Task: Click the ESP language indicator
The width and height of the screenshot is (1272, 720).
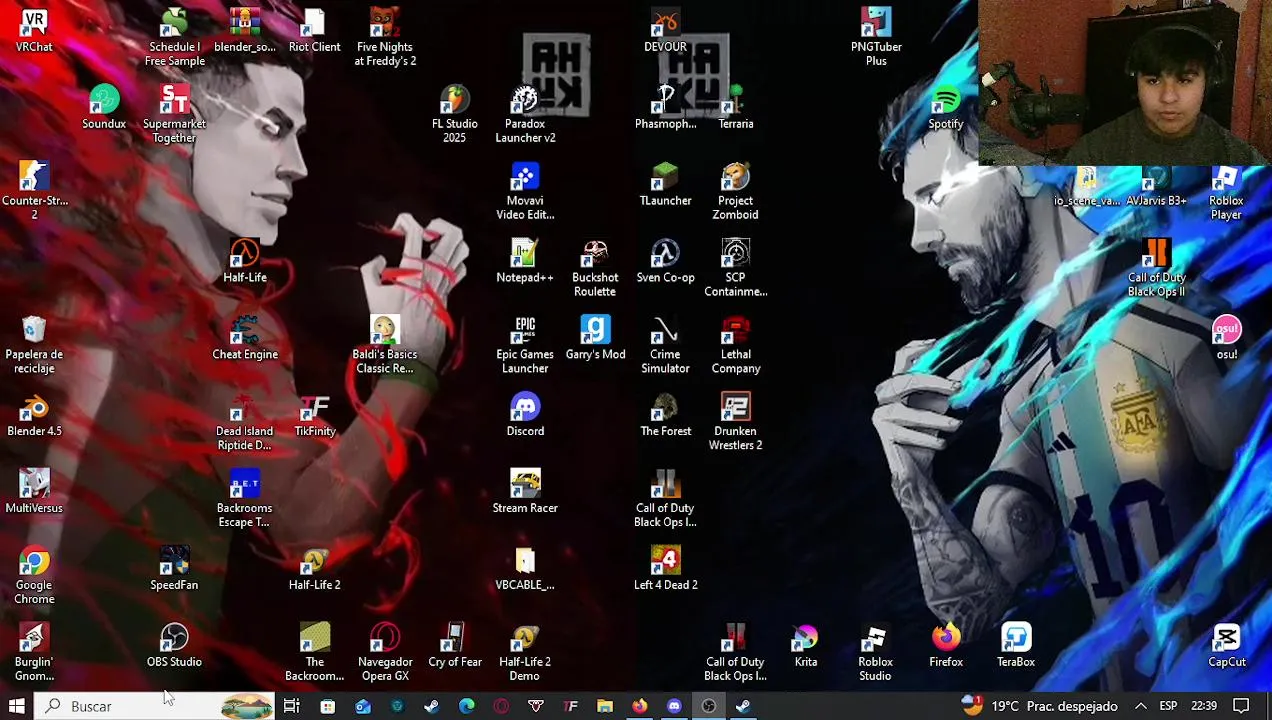Action: [1168, 706]
